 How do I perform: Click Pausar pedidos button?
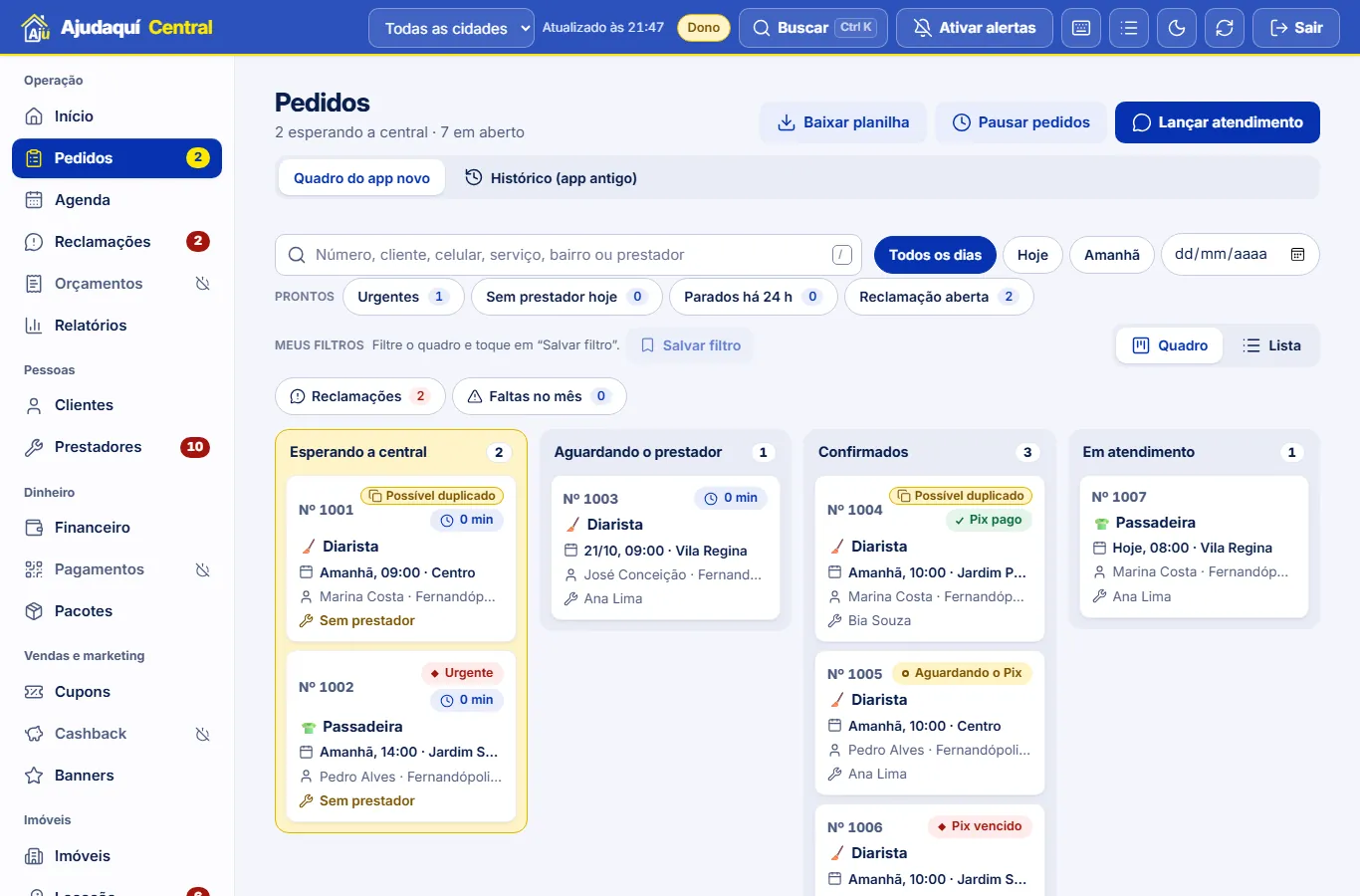point(1021,122)
